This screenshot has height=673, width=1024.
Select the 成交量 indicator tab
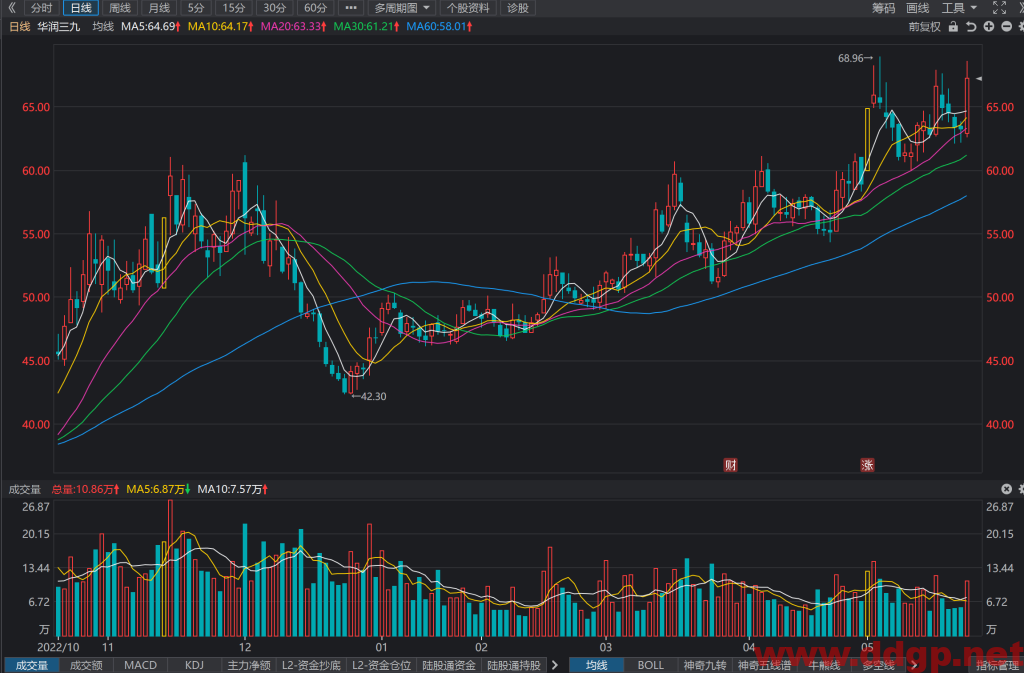[x=31, y=665]
